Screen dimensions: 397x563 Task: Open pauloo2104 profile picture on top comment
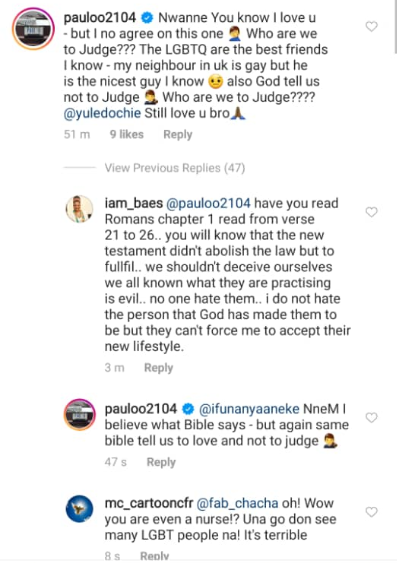[x=33, y=28]
